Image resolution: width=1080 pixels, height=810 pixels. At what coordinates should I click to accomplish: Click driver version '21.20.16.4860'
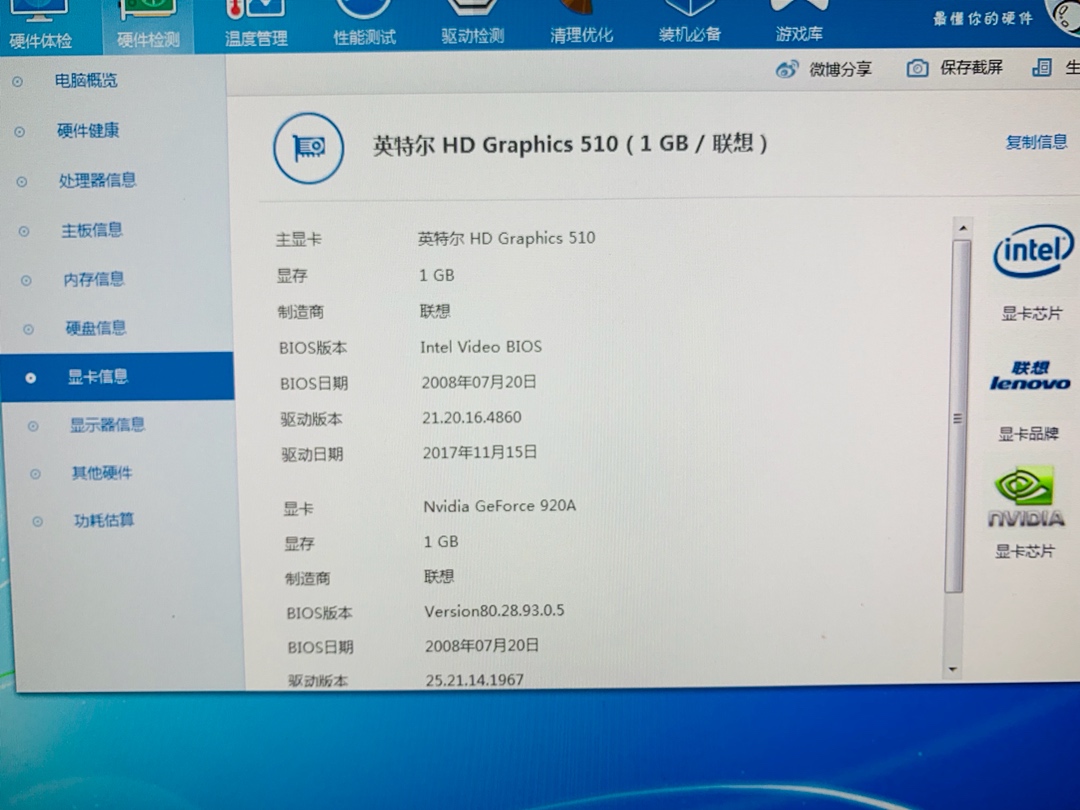point(472,417)
